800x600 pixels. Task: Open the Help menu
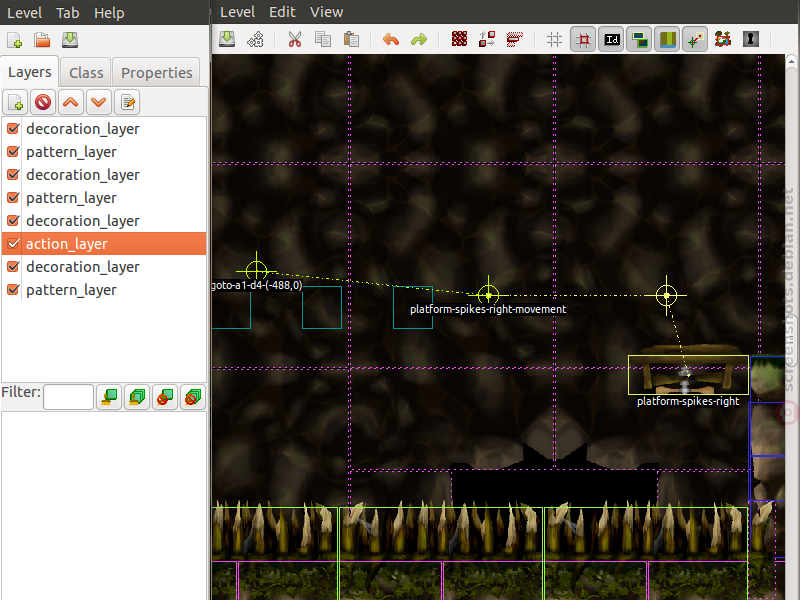point(109,13)
